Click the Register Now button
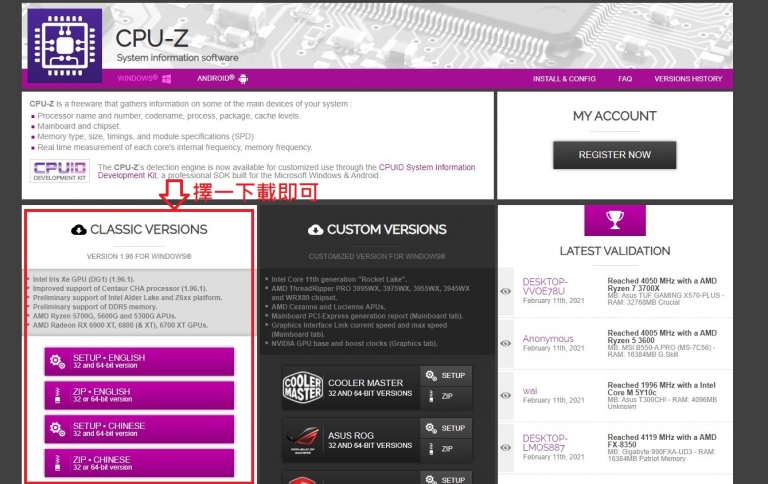This screenshot has width=768, height=484. click(x=615, y=155)
